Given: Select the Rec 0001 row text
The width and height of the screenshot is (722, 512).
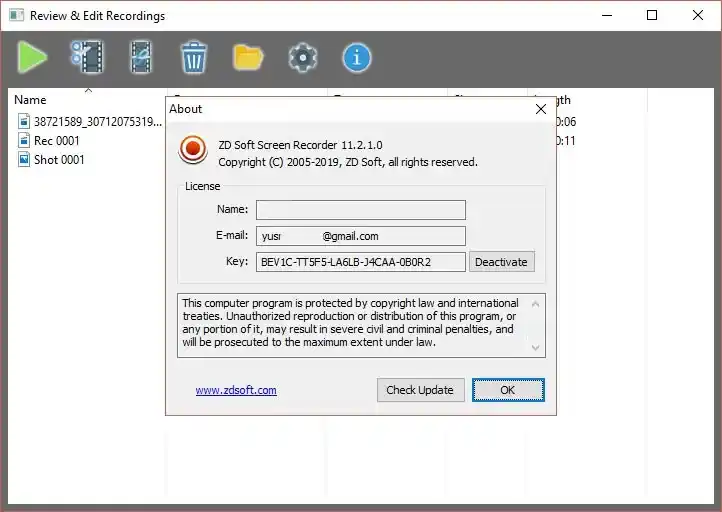Looking at the screenshot, I should click(x=57, y=140).
